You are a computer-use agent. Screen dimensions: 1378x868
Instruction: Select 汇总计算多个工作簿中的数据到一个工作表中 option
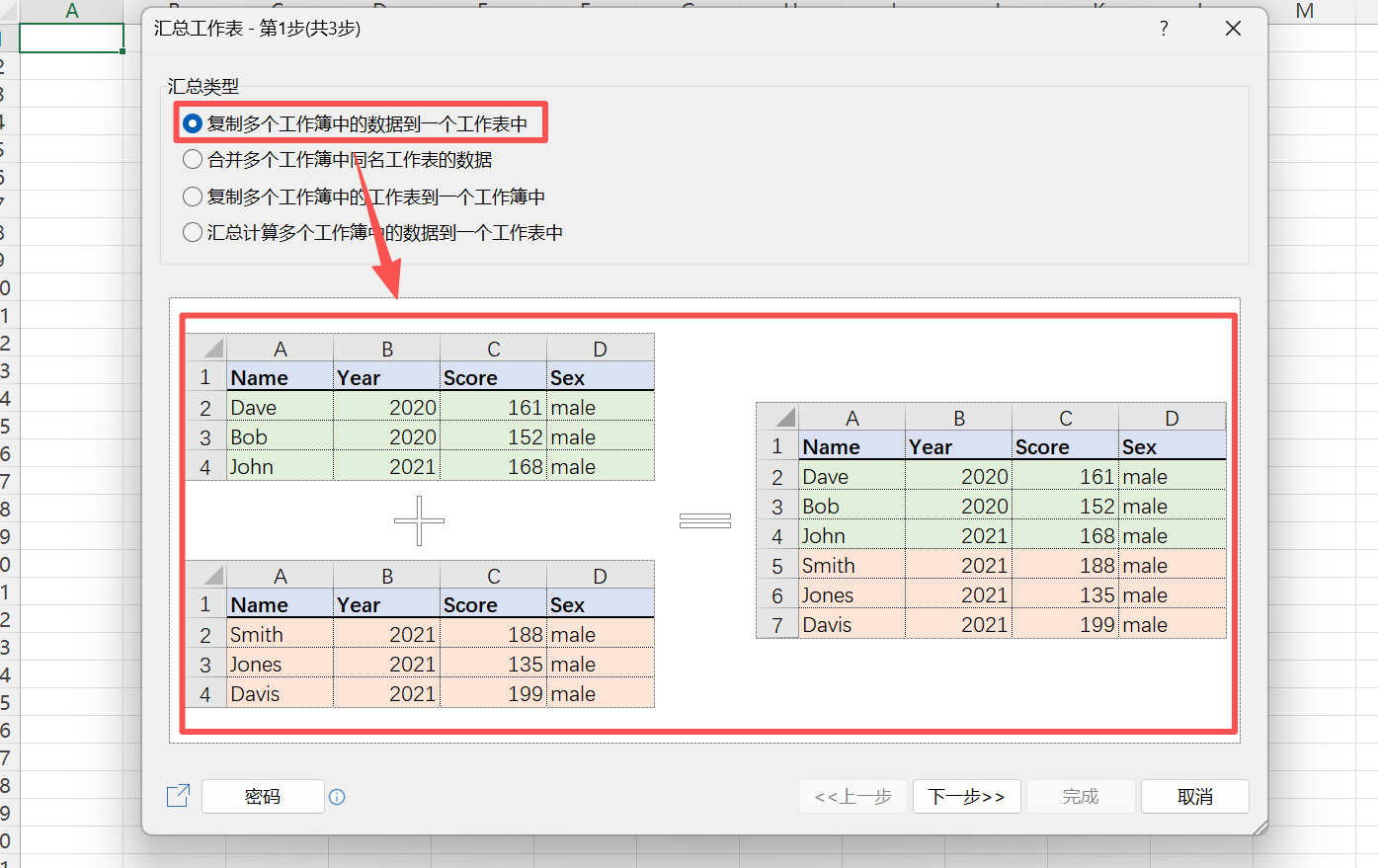click(x=193, y=232)
